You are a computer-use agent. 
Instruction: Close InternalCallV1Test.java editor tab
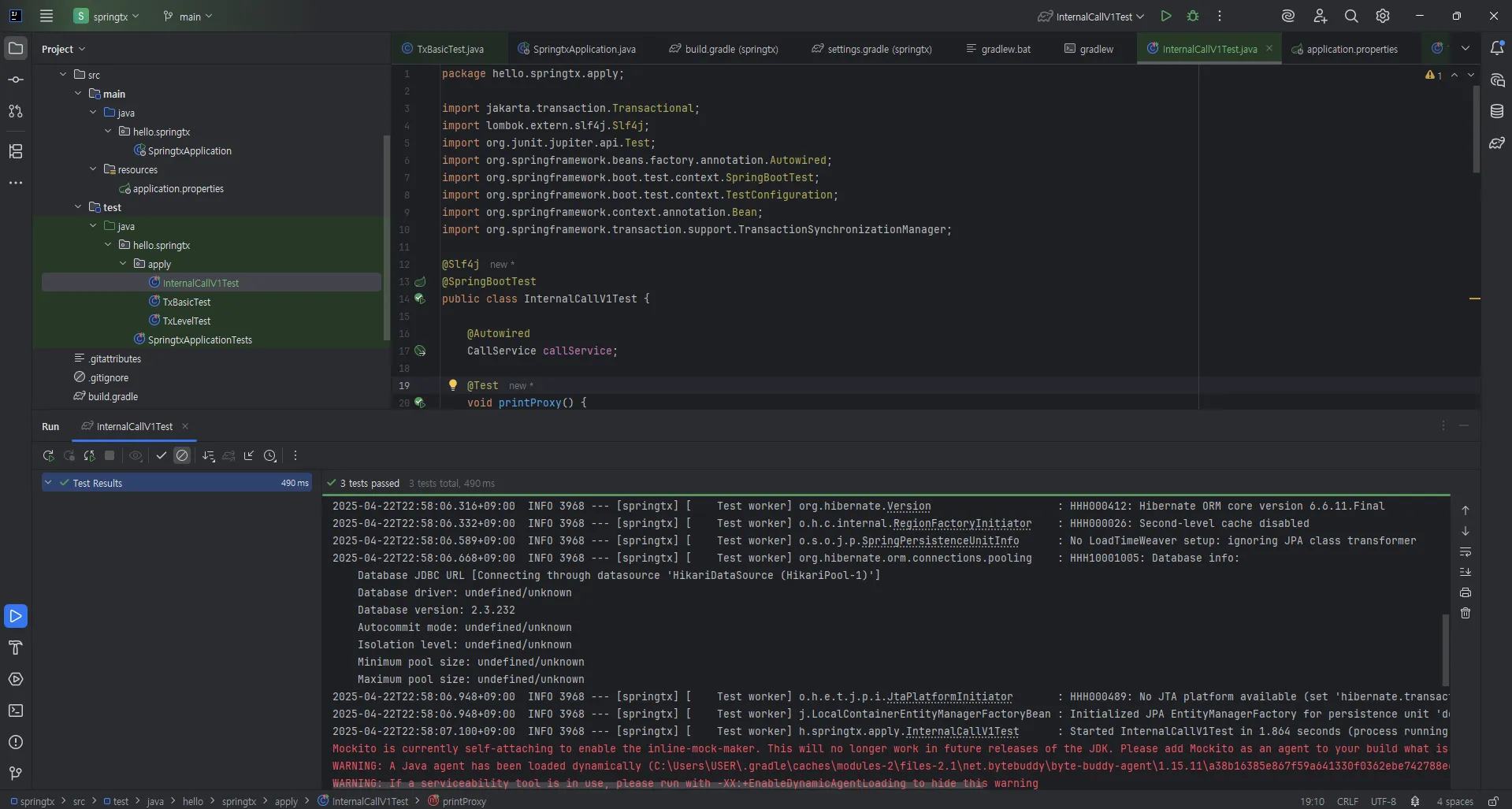(1269, 48)
